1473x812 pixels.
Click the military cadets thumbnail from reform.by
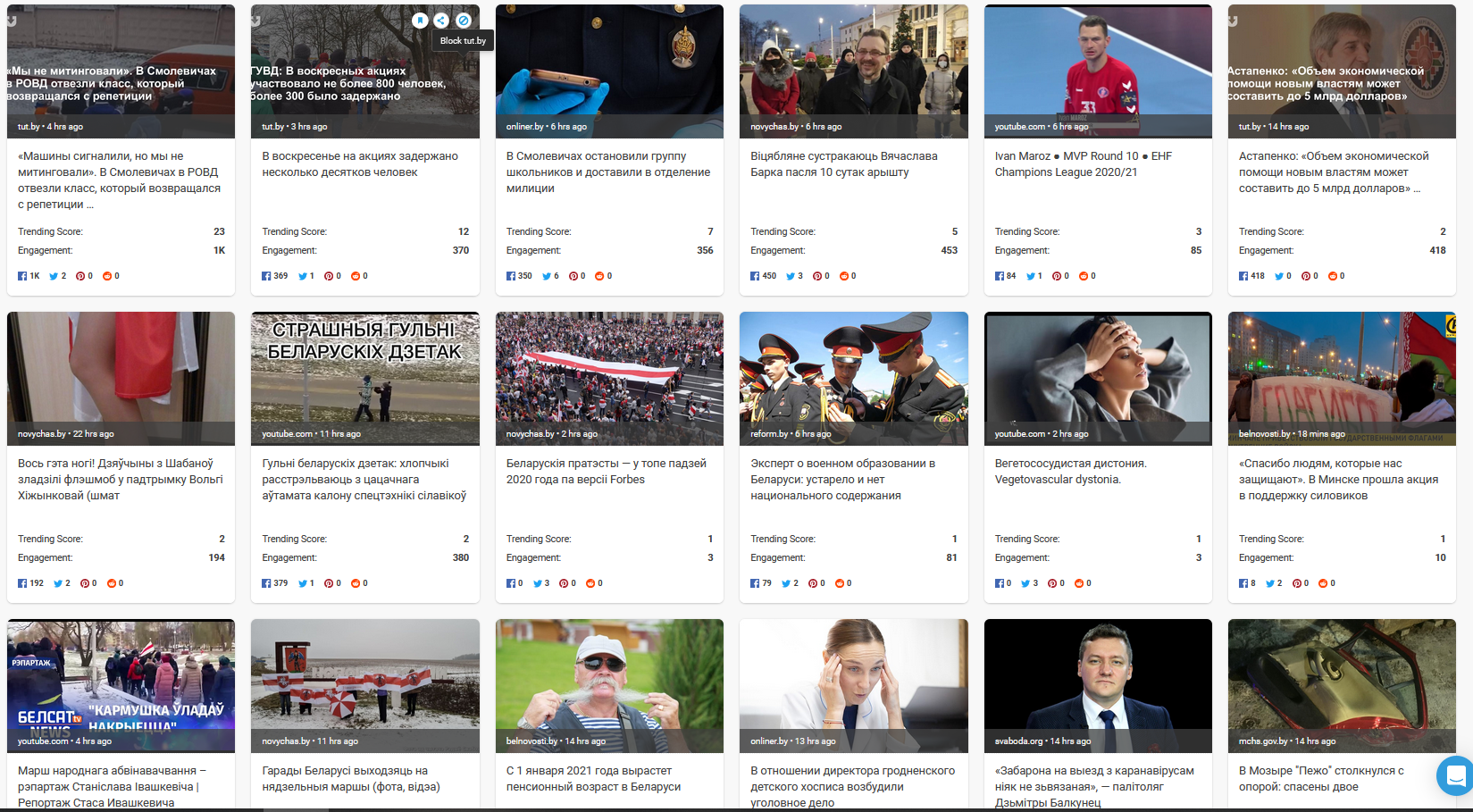(853, 371)
